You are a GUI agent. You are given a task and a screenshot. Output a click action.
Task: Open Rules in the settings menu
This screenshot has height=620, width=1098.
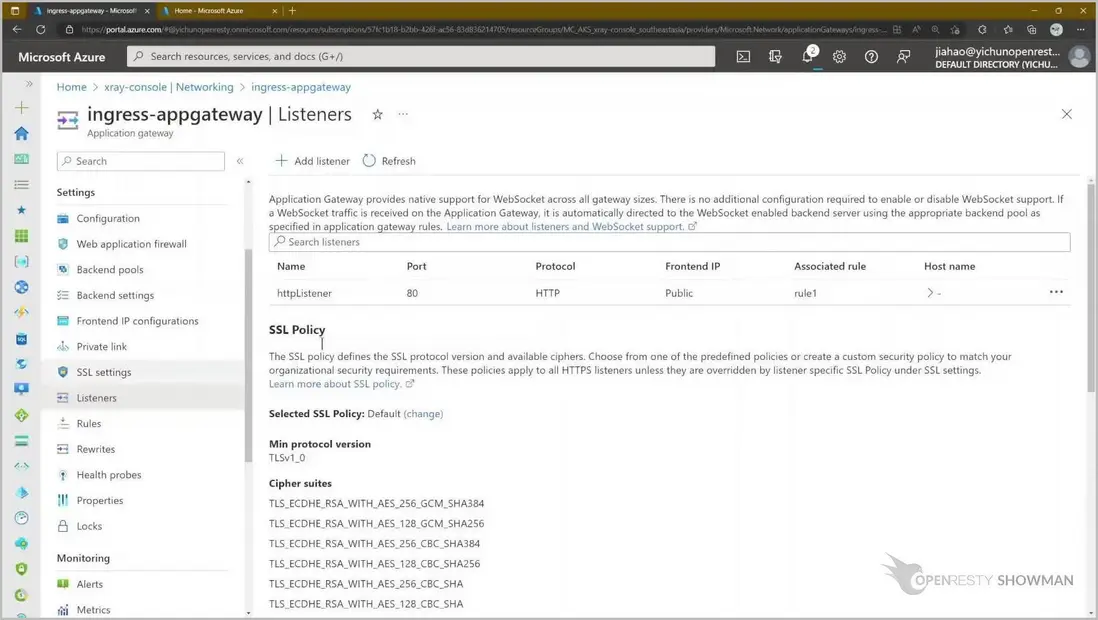(x=89, y=423)
